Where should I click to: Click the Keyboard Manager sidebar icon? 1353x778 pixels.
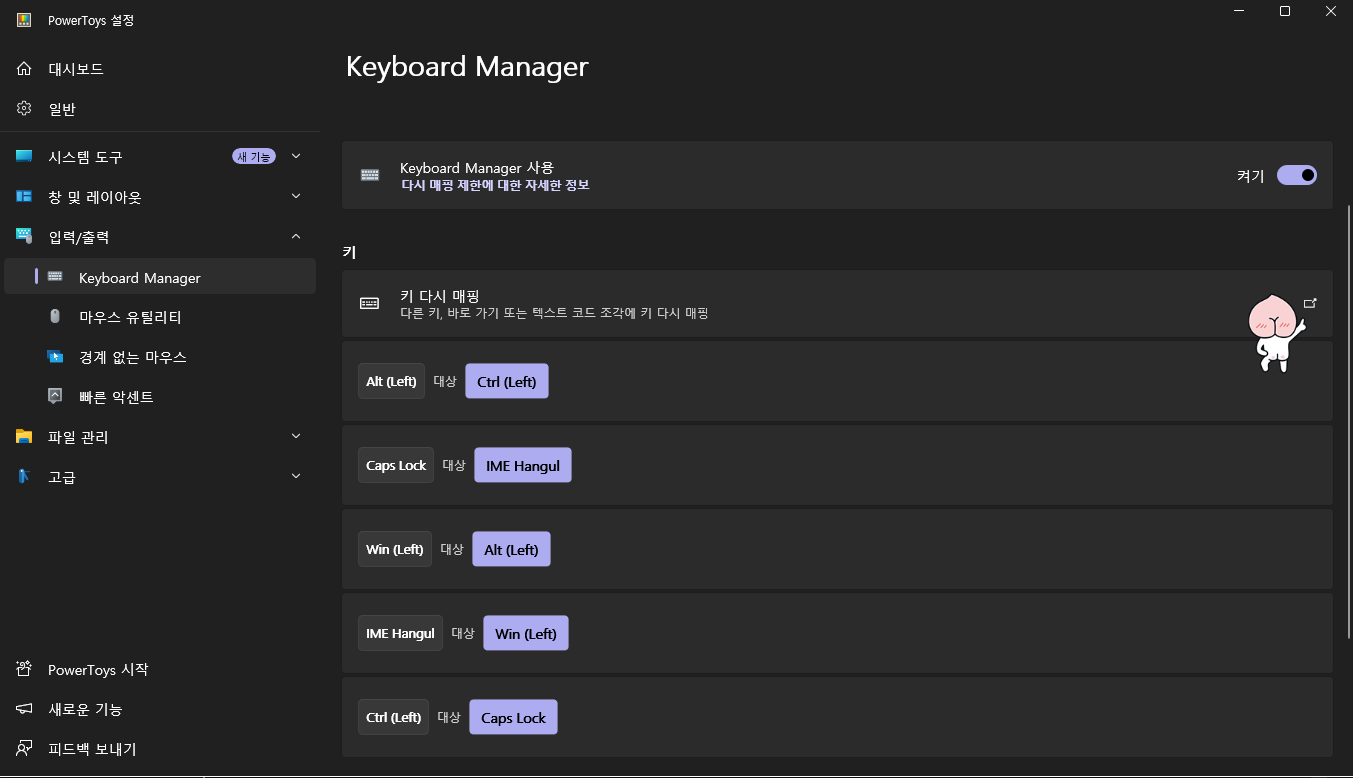(x=55, y=277)
